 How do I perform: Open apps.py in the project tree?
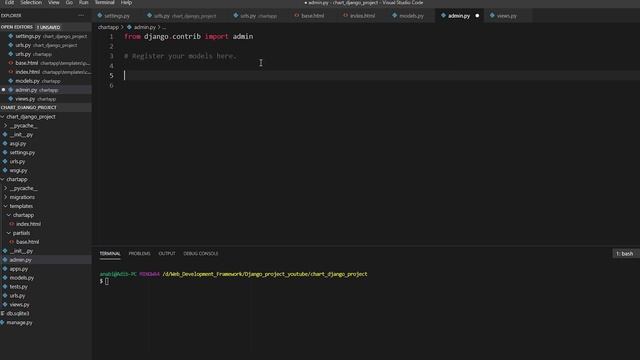point(19,269)
